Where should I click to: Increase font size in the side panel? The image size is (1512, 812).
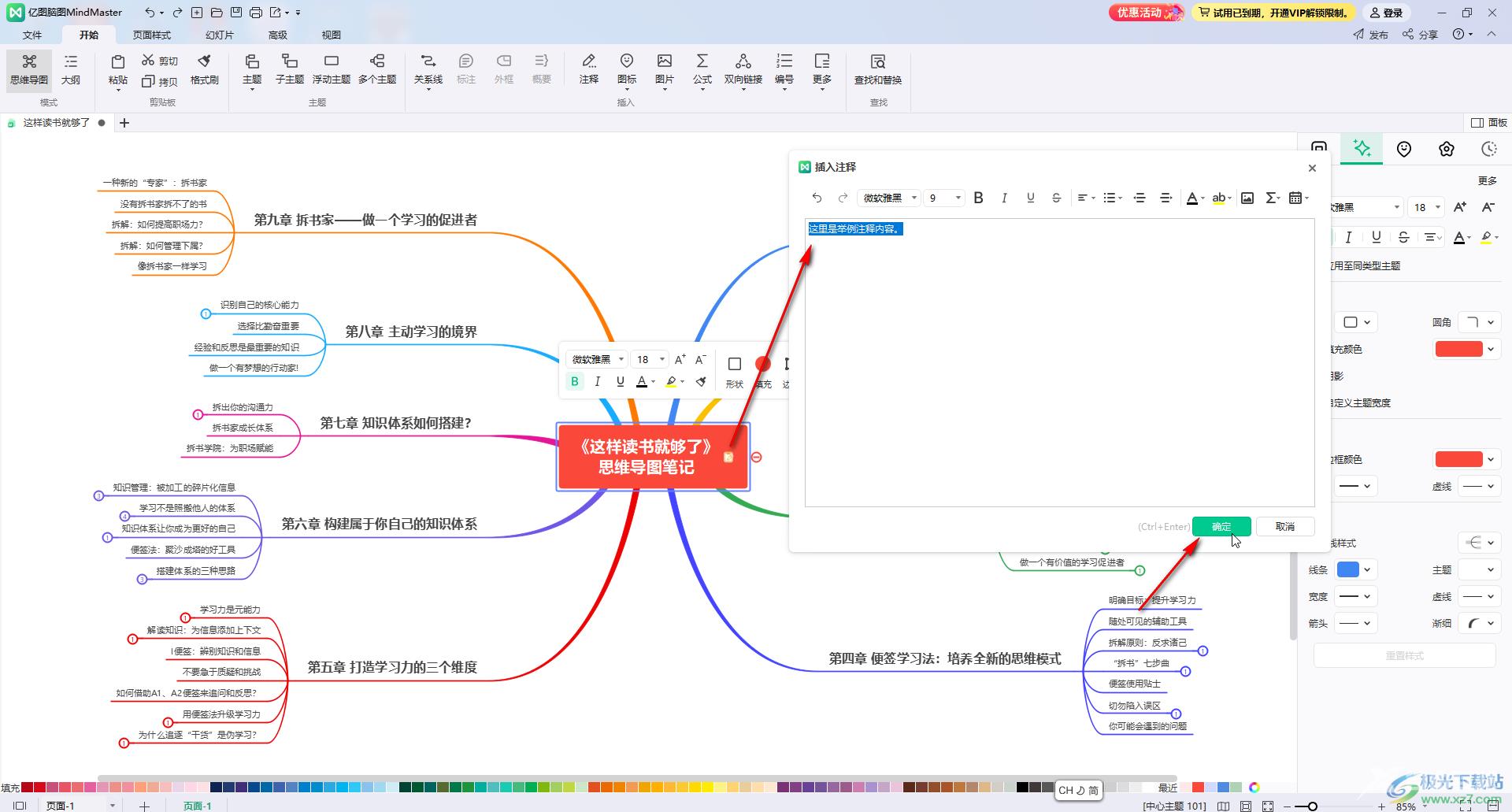tap(1460, 207)
